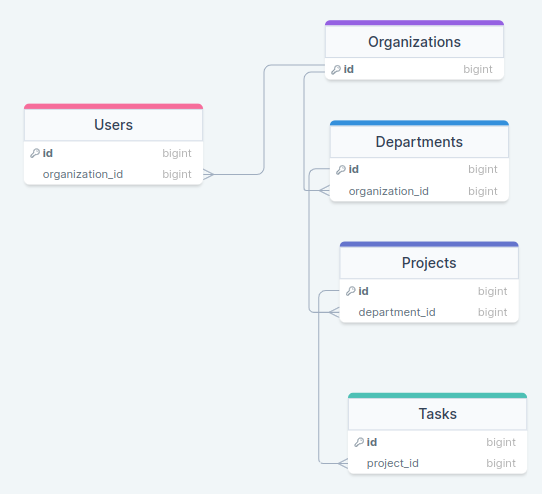Click project_id field in Tasks table
This screenshot has height=494, width=542.
438,463
